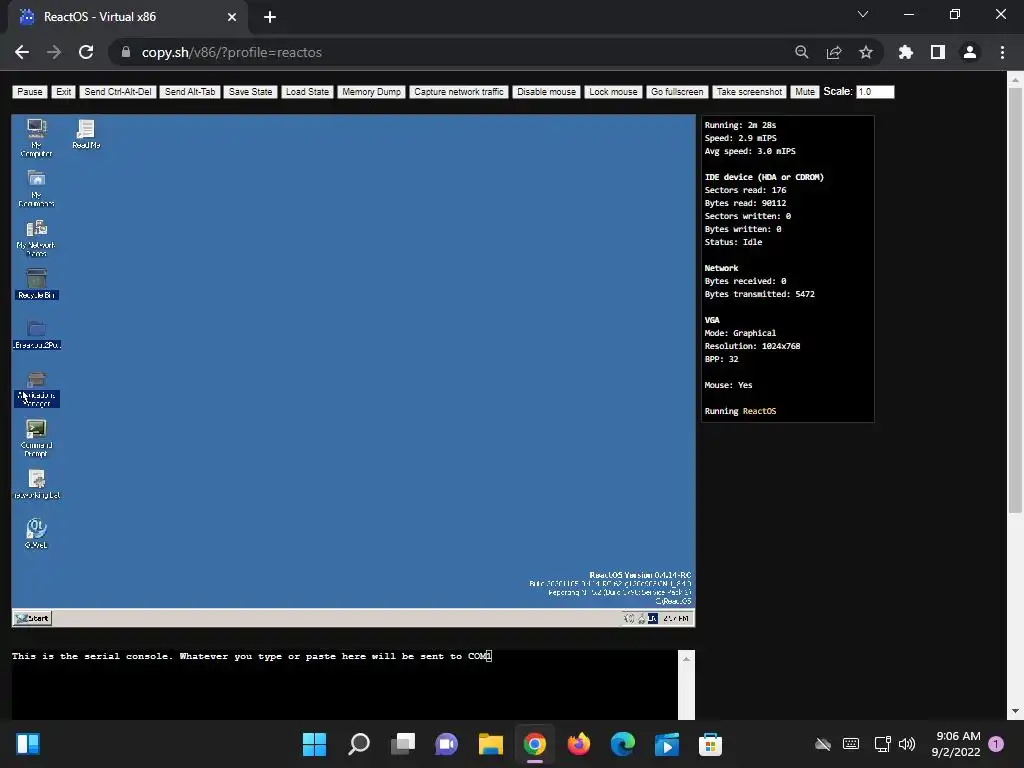Open Chrome three-dot menu

tap(1002, 52)
